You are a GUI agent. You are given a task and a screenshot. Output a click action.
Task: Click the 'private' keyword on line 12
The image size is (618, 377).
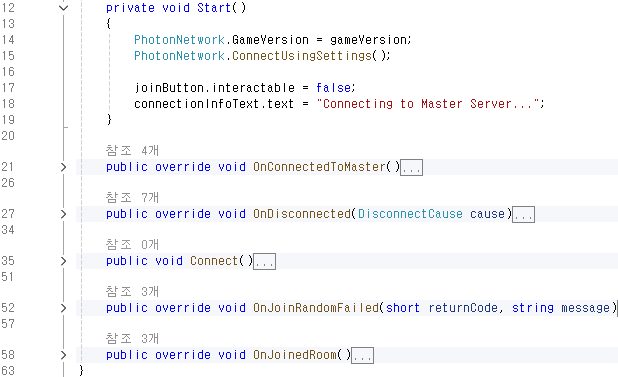(130, 8)
